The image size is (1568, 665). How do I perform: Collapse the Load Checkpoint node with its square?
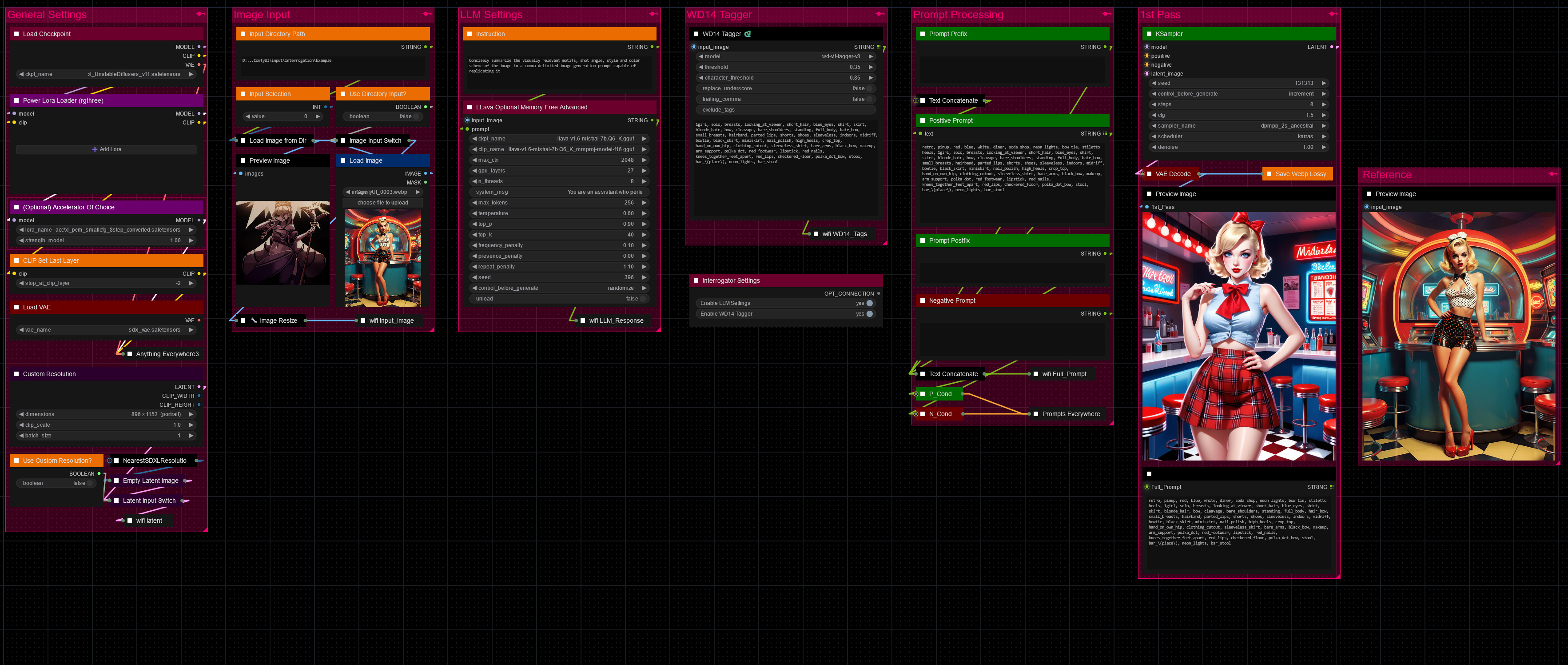click(16, 34)
